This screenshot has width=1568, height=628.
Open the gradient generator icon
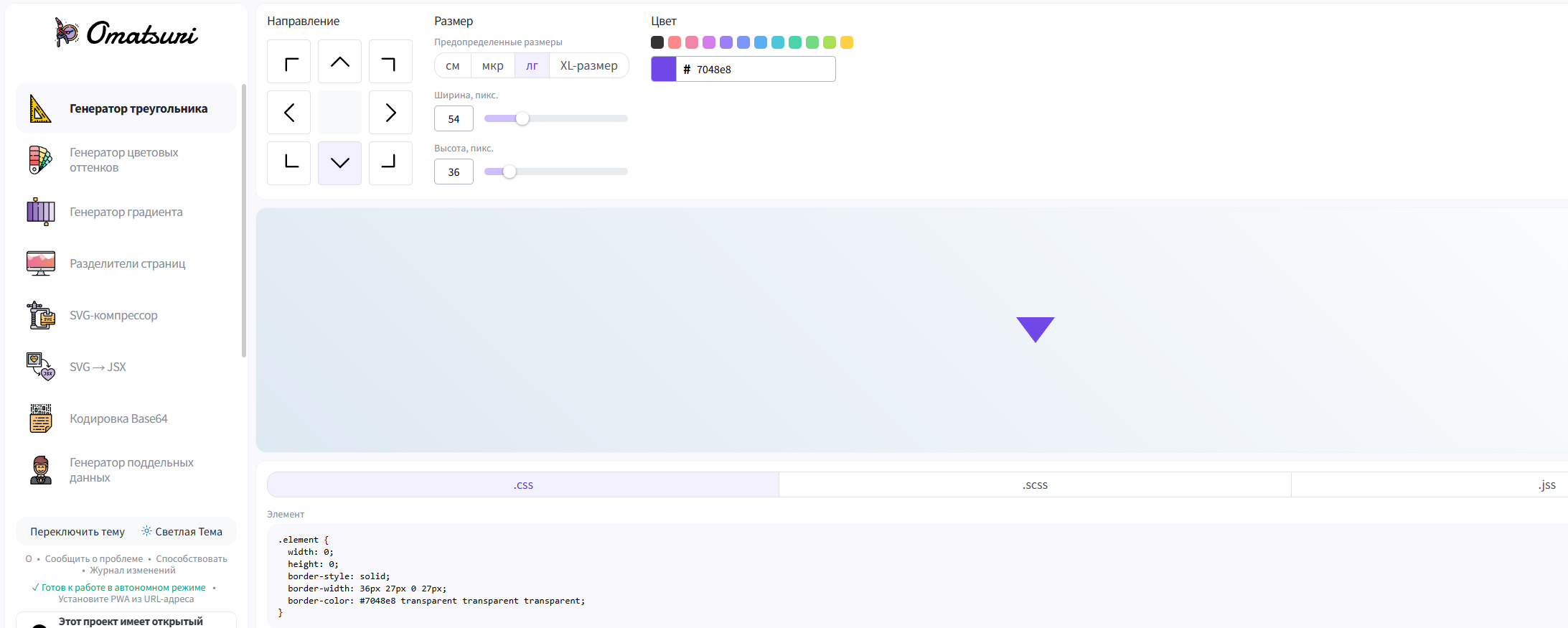point(40,212)
